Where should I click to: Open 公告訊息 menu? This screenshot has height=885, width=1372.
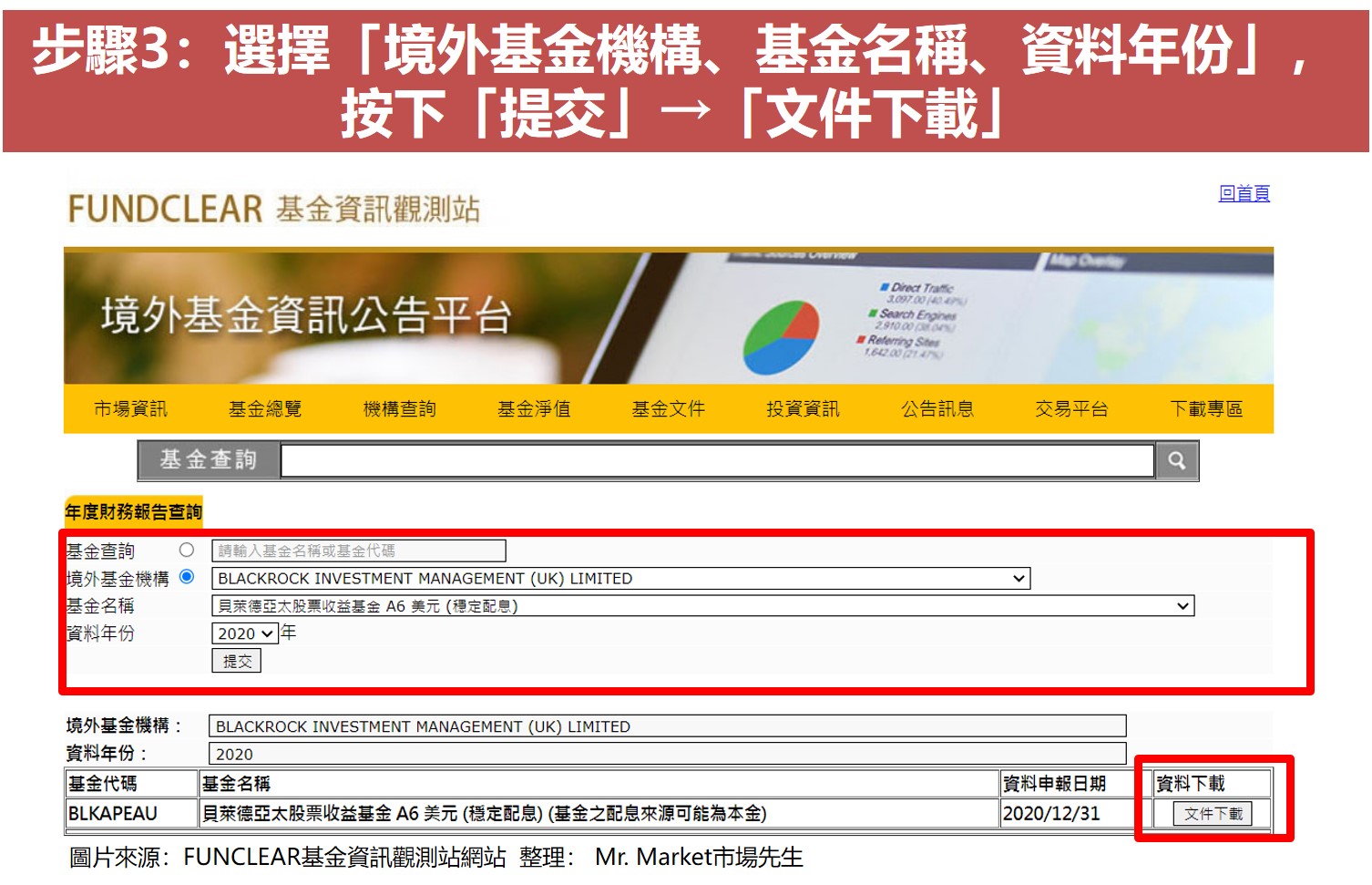(x=937, y=409)
